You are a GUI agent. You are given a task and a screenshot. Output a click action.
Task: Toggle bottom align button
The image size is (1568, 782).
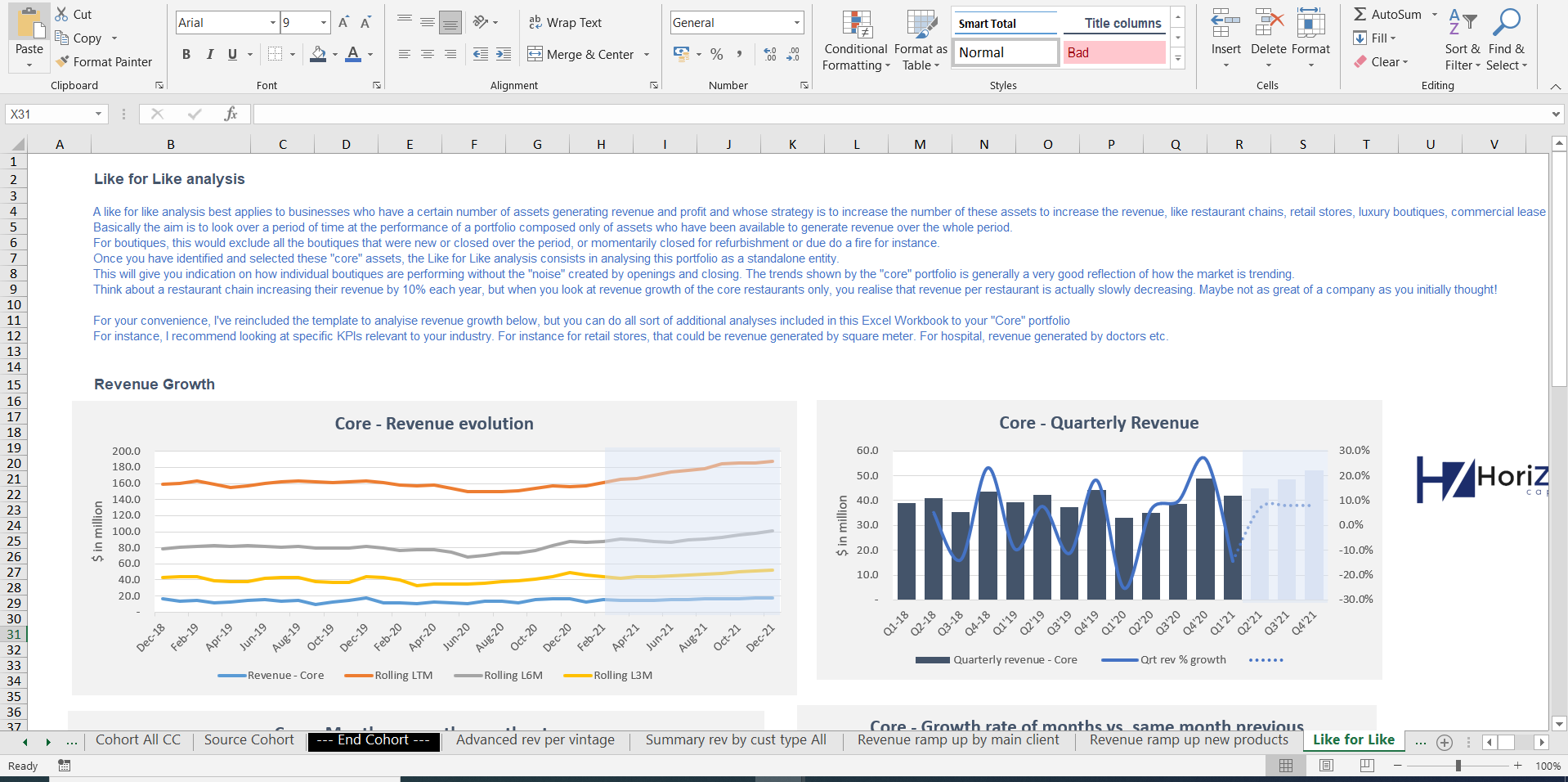pyautogui.click(x=450, y=22)
